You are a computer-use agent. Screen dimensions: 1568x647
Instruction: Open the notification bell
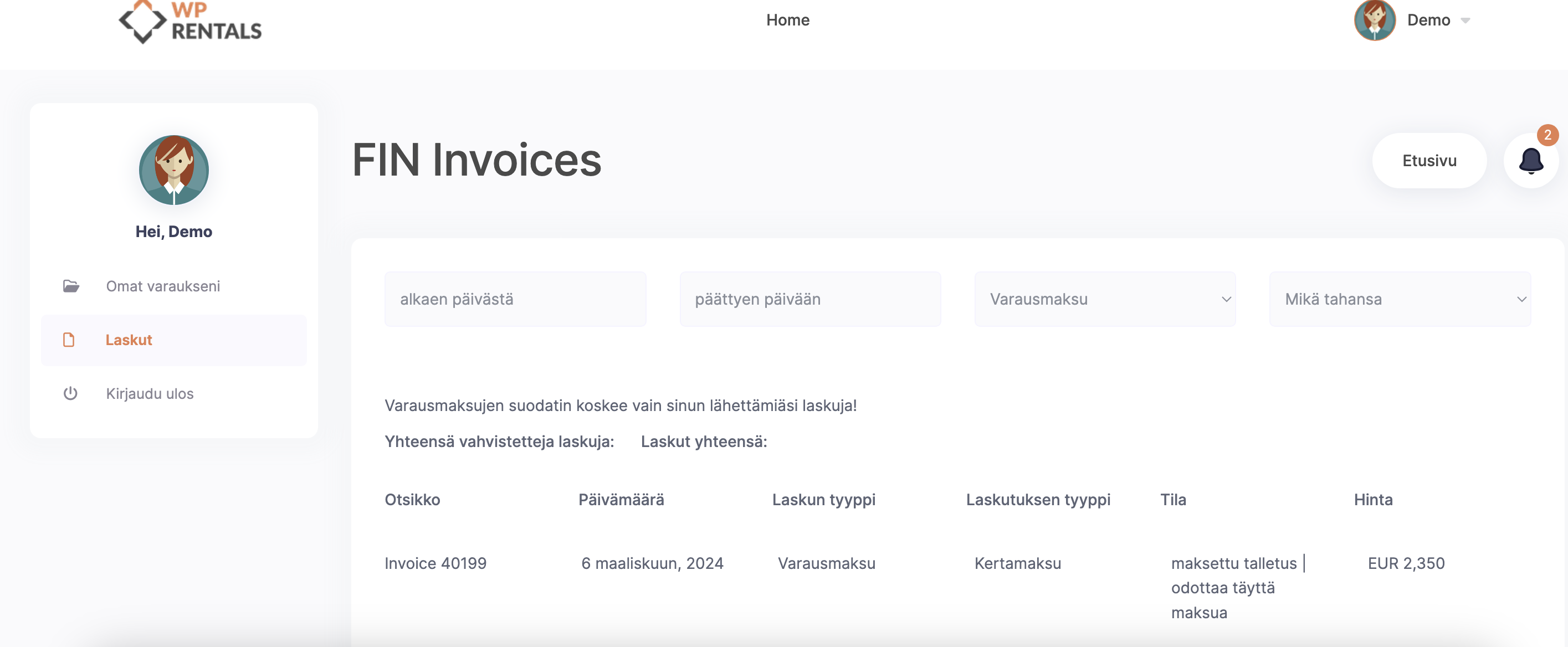click(1530, 161)
